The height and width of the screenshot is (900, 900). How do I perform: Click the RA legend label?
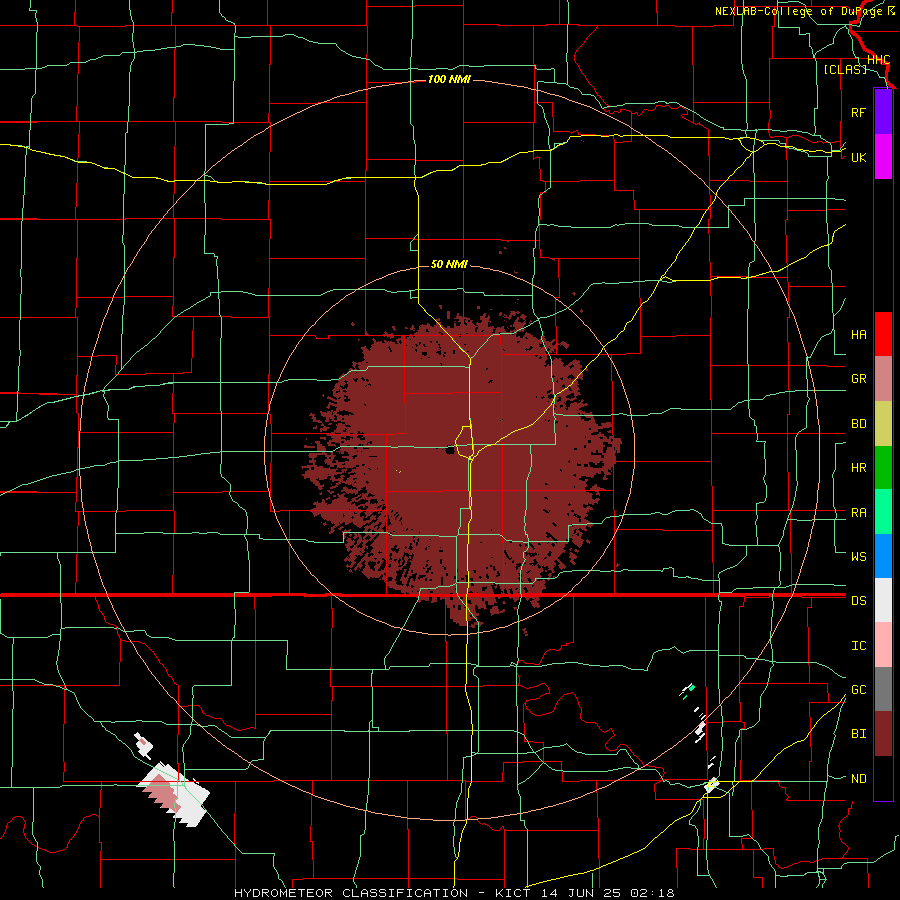point(858,513)
